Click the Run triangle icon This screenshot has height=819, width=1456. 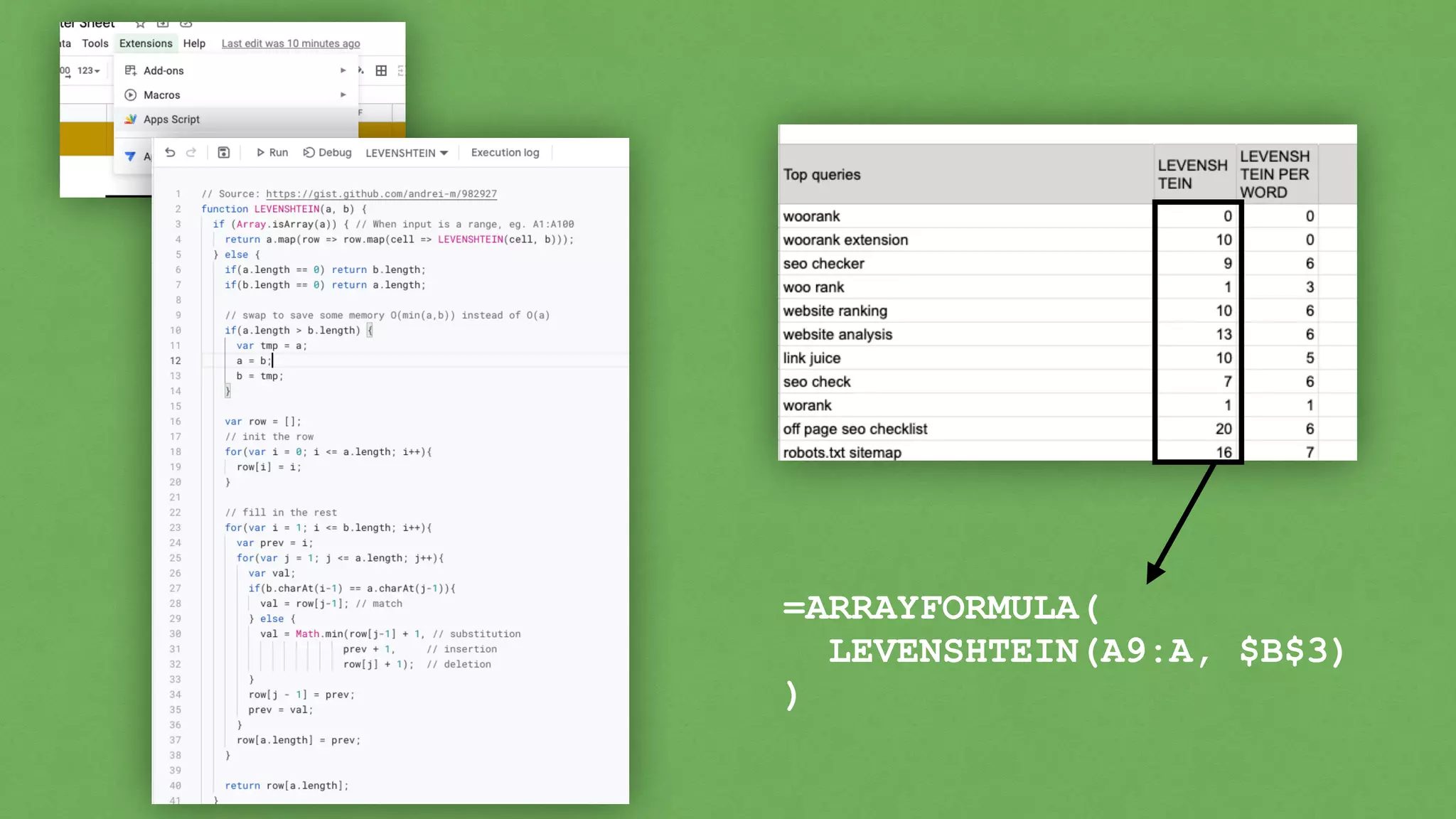[261, 152]
